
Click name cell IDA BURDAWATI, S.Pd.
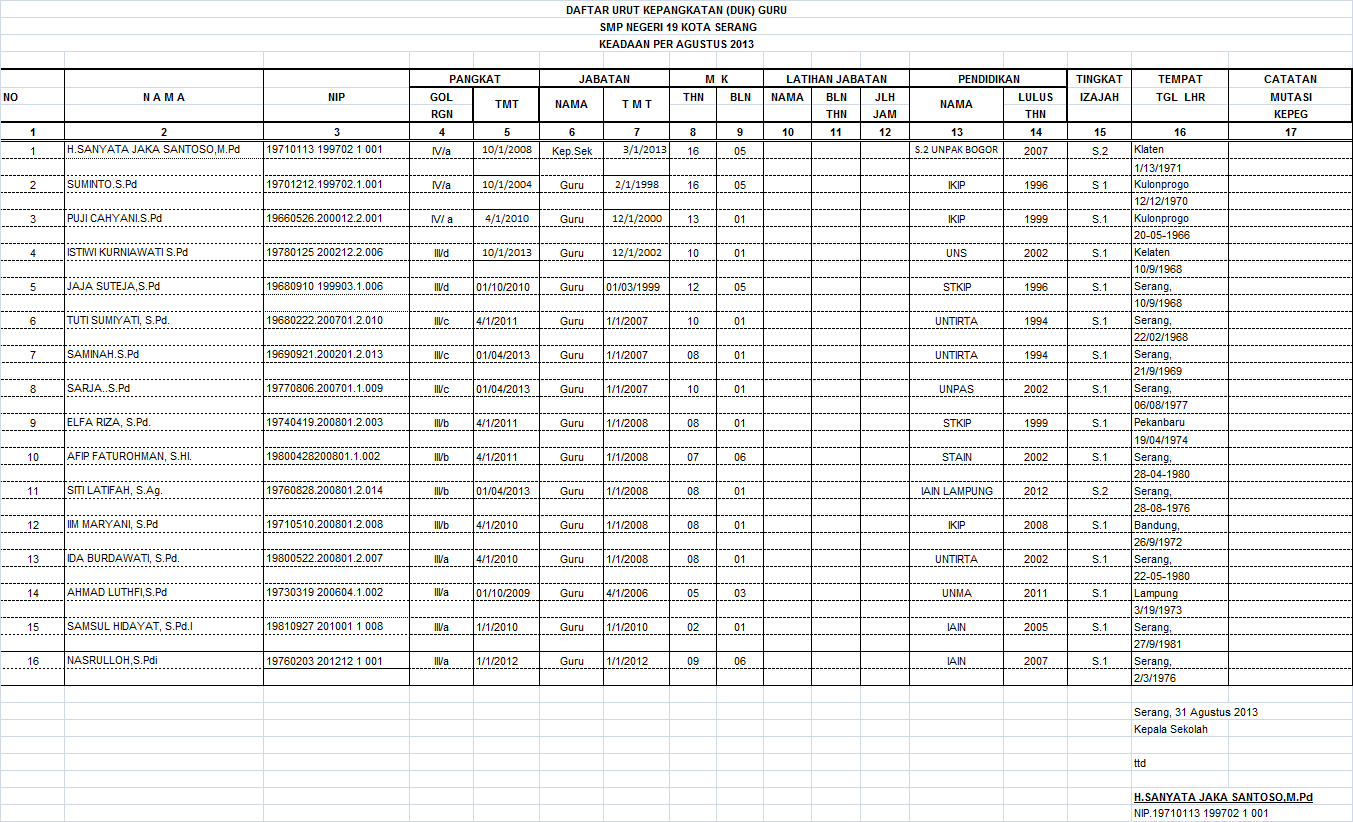[164, 558]
